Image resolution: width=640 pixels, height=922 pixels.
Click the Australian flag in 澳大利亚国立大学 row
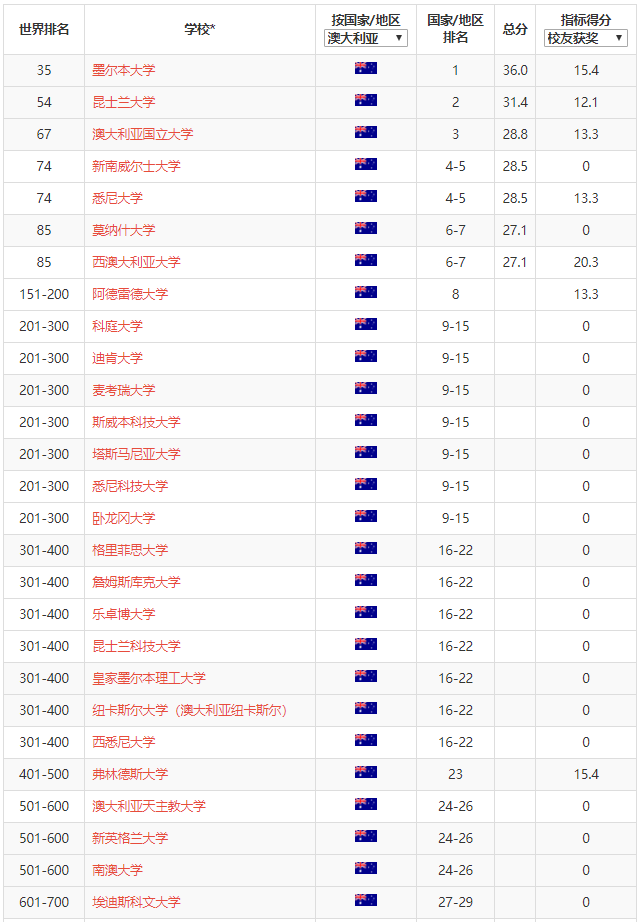(x=366, y=132)
